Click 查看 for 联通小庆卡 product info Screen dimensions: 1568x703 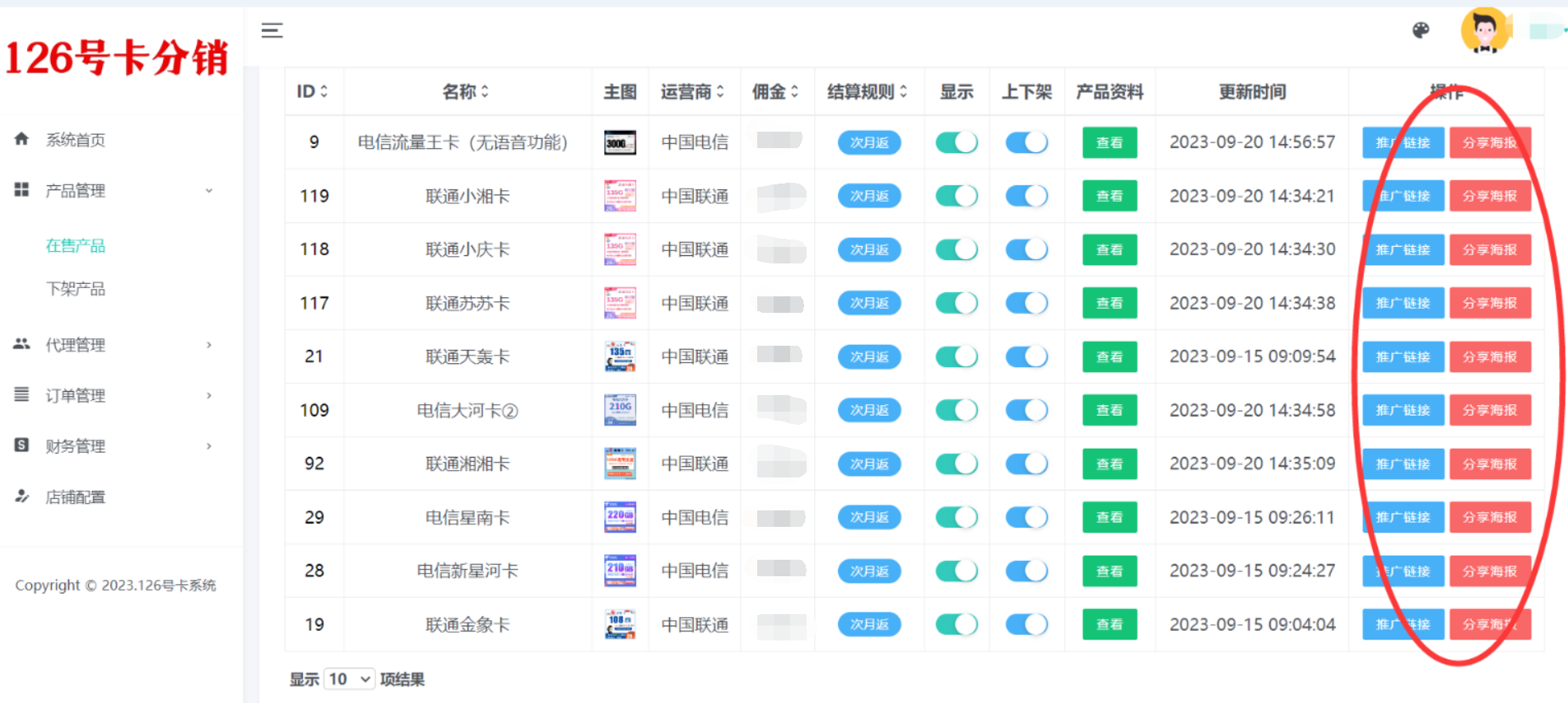(1110, 249)
